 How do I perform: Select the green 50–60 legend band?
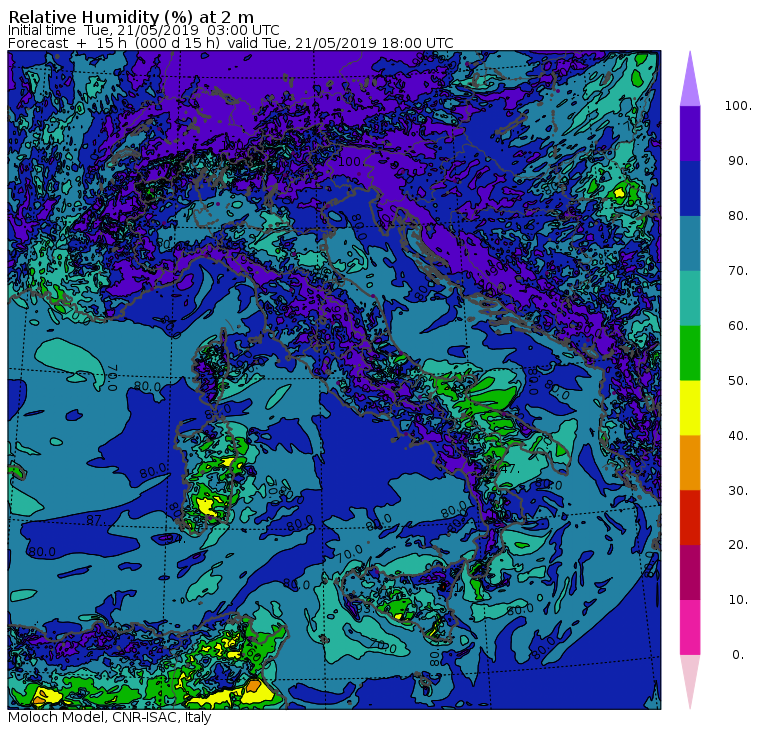(690, 353)
